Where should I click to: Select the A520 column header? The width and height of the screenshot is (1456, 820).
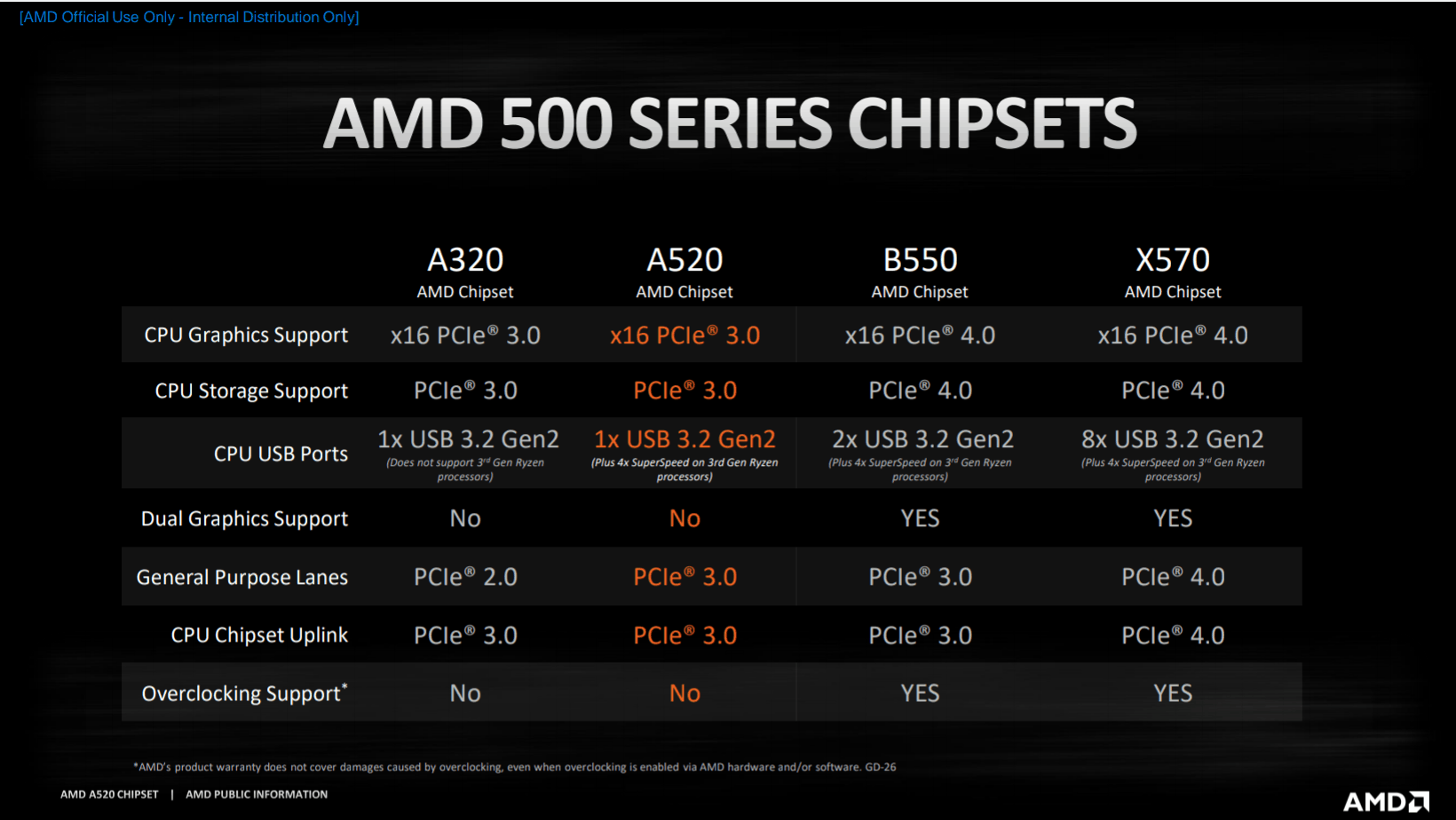[684, 260]
